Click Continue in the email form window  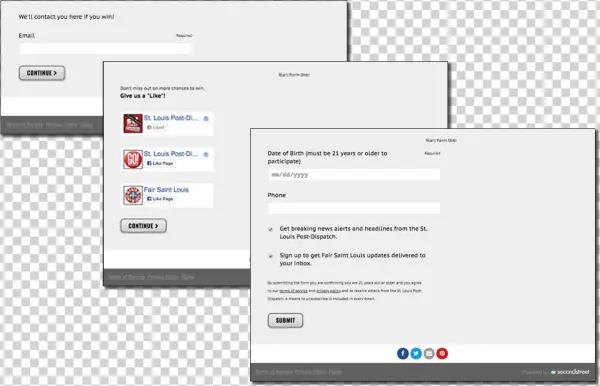coord(42,73)
